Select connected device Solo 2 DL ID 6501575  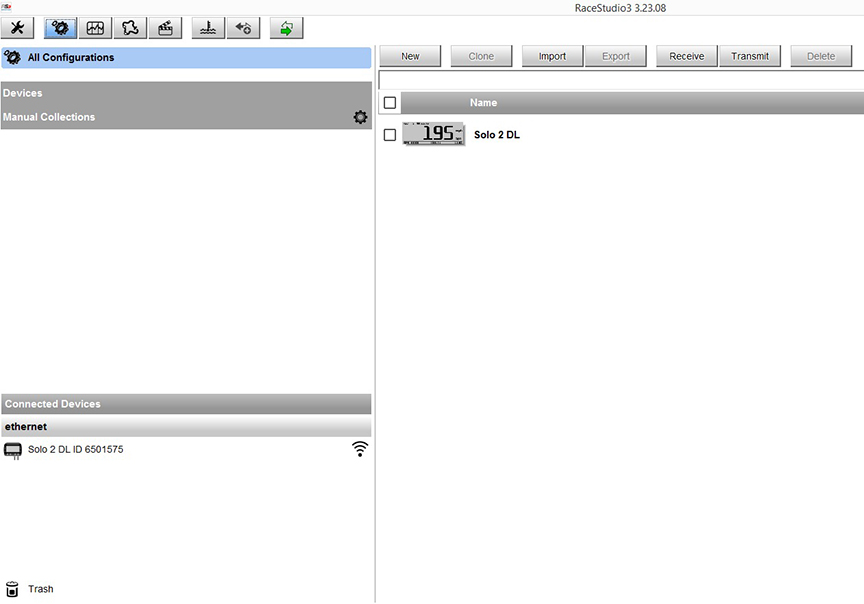186,450
